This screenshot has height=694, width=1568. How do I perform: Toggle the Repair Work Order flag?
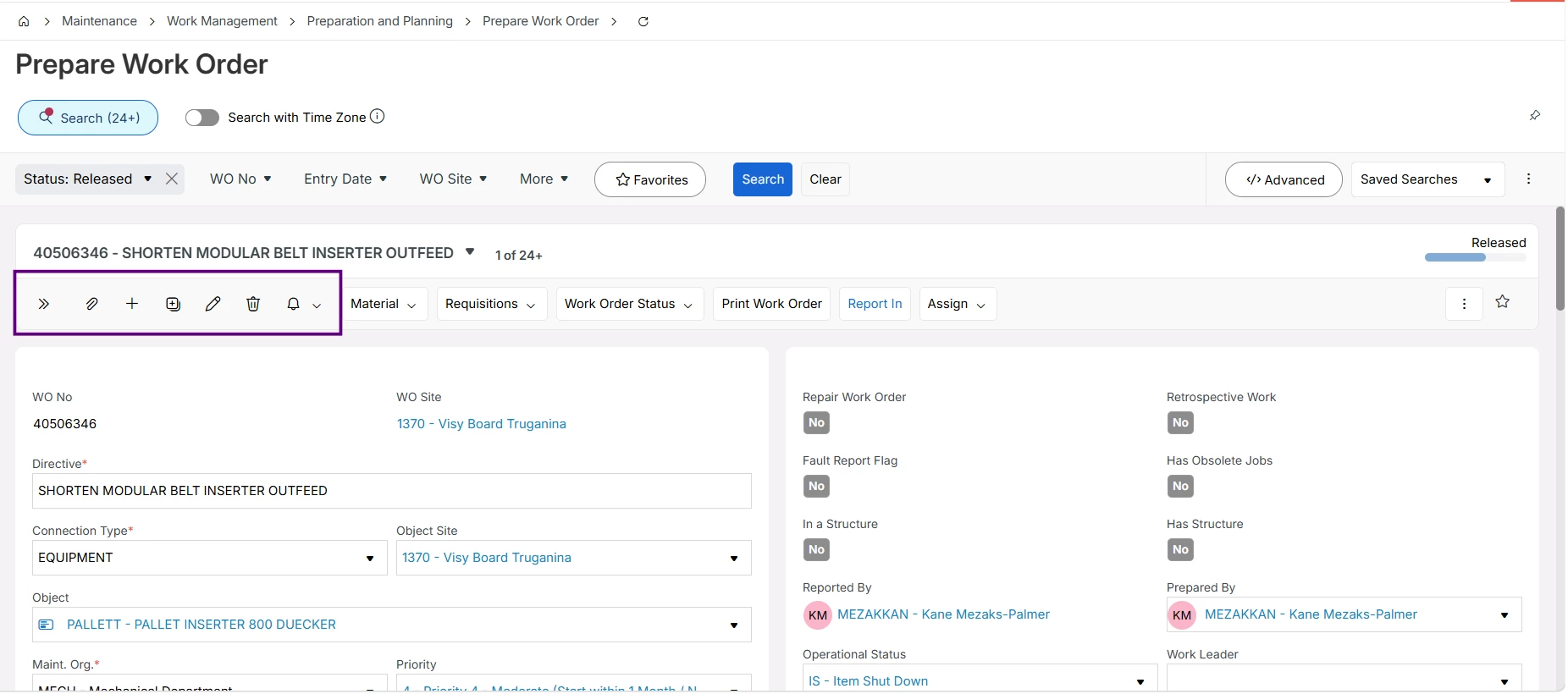[816, 423]
